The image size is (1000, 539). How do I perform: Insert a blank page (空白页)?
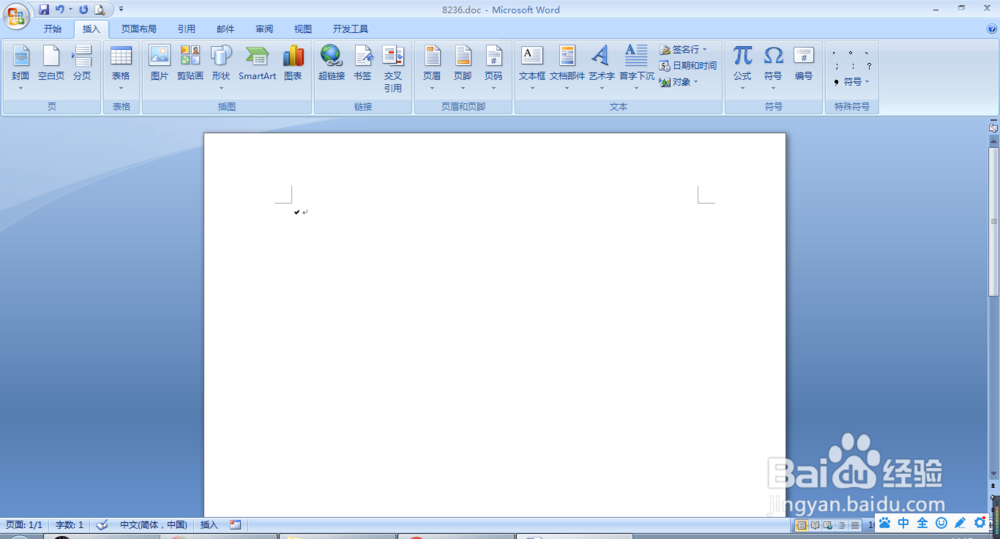51,63
